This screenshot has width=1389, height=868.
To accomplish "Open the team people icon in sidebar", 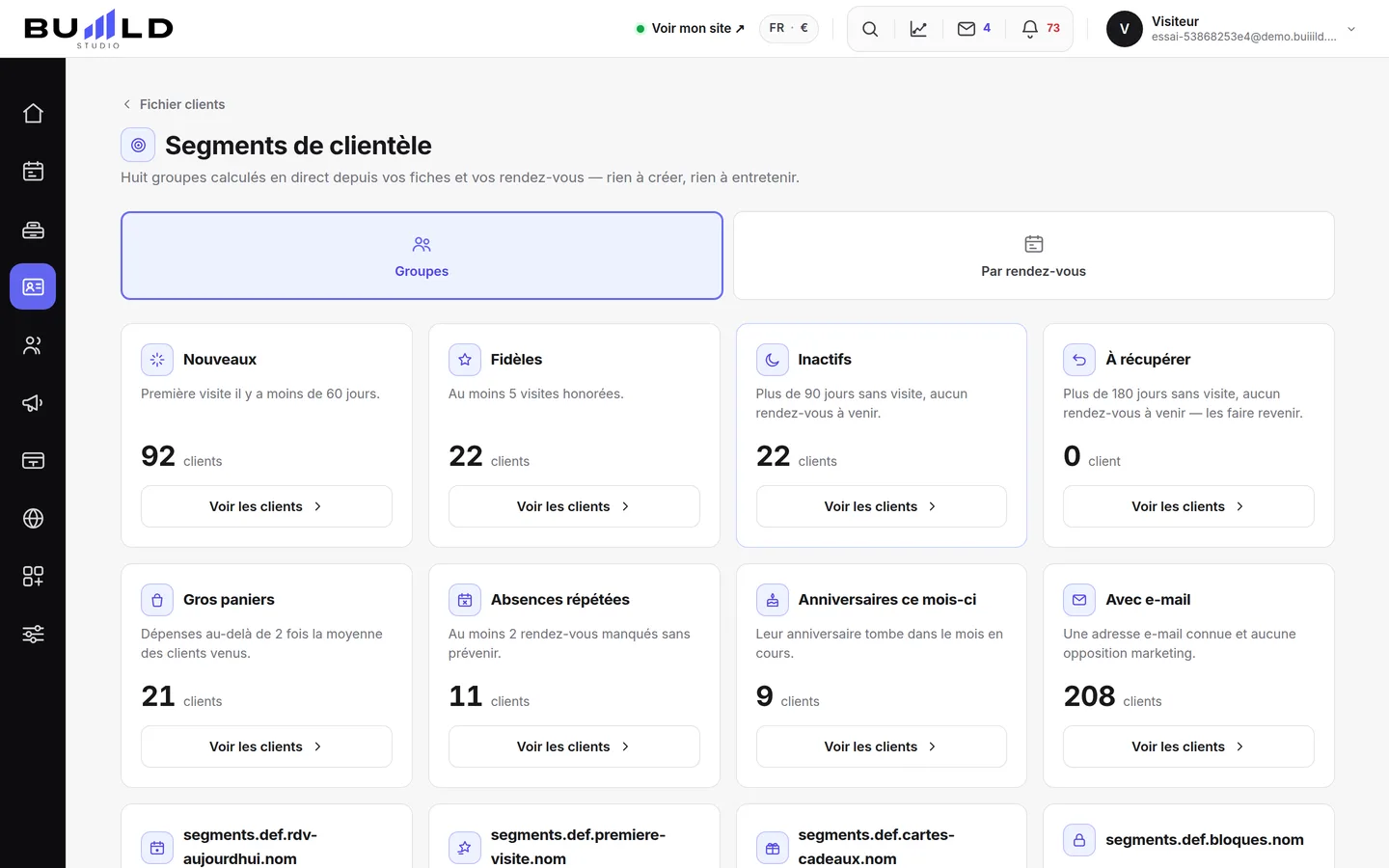I will (33, 345).
